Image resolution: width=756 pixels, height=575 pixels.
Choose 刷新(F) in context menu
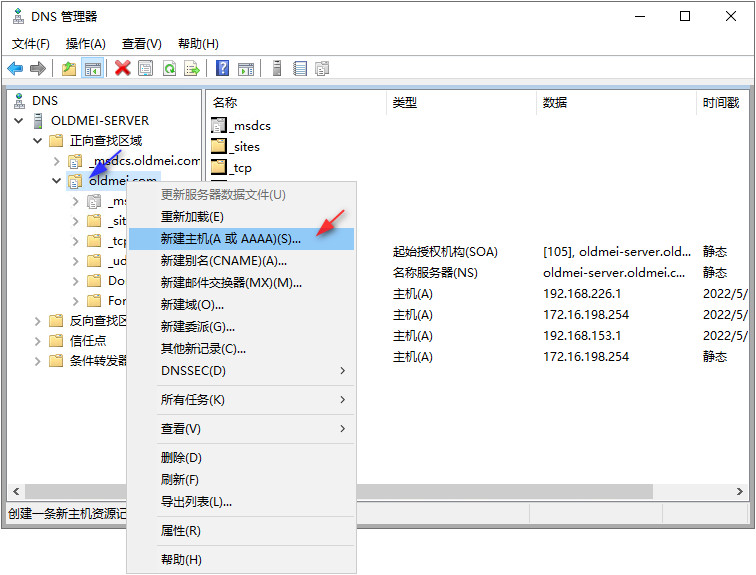pos(241,480)
